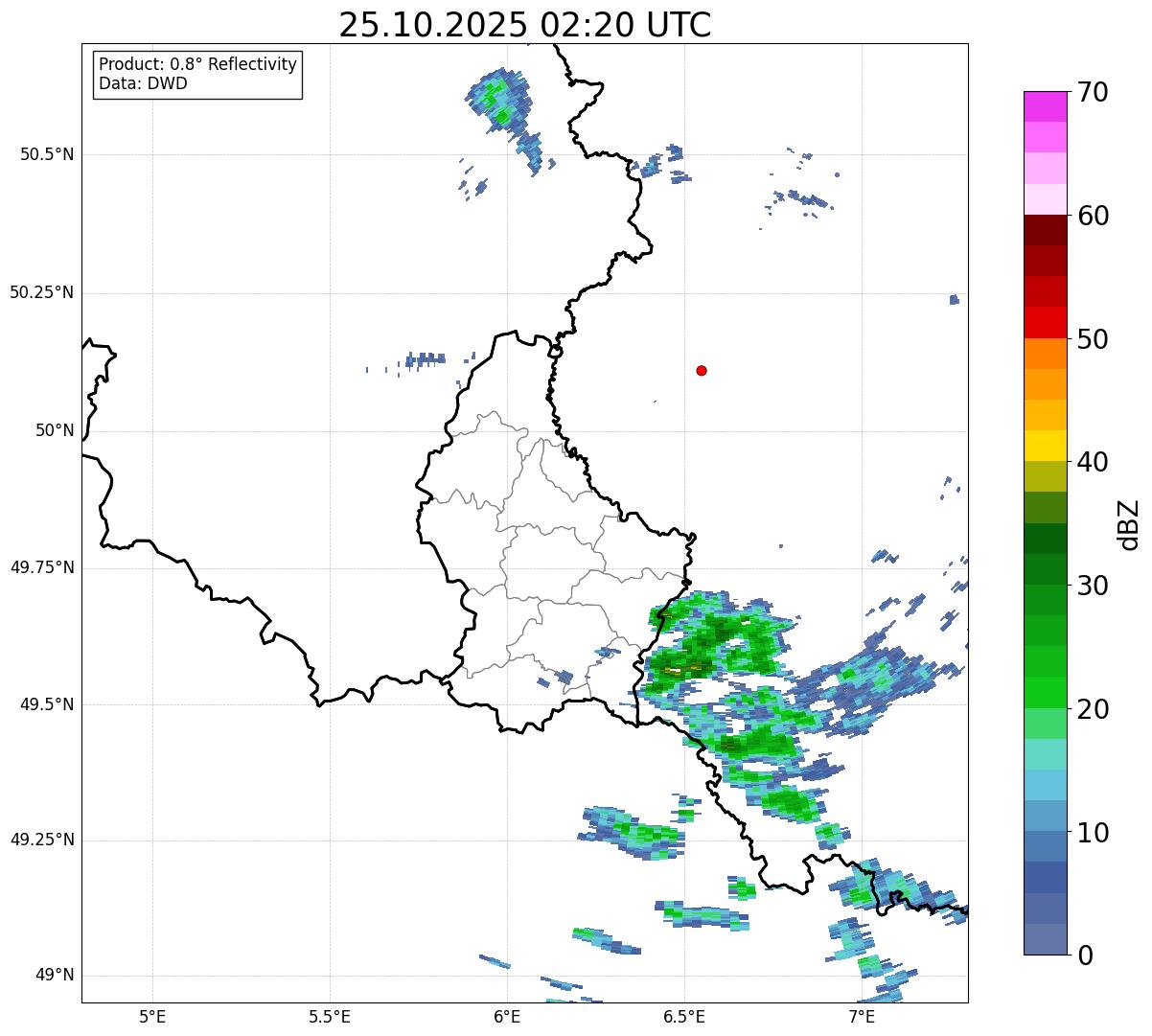The image size is (1152, 1036).
Task: Click the 49°N latitude label
Action: pos(55,976)
